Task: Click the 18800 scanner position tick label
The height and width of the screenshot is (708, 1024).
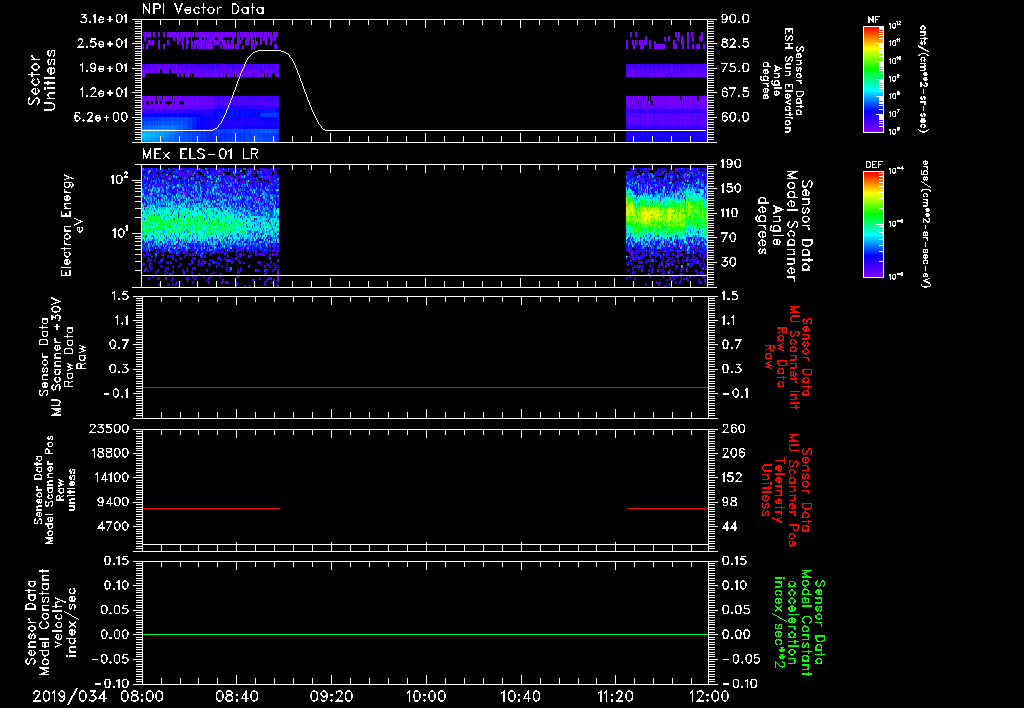Action: (x=109, y=453)
